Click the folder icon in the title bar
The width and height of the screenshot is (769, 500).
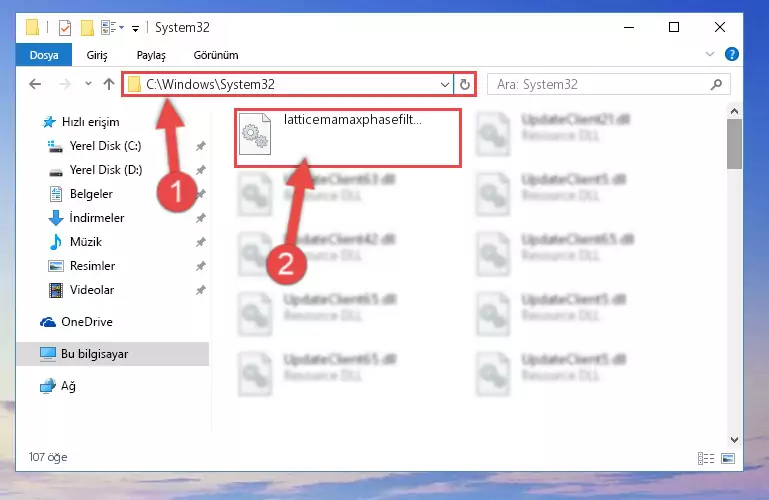pos(32,27)
